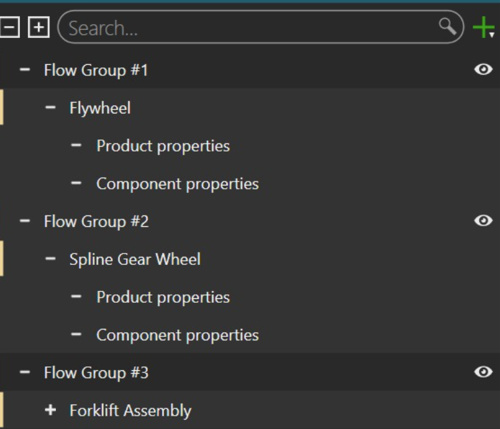Click the collapse all tree icon
This screenshot has height=429, width=500.
[x=9, y=27]
